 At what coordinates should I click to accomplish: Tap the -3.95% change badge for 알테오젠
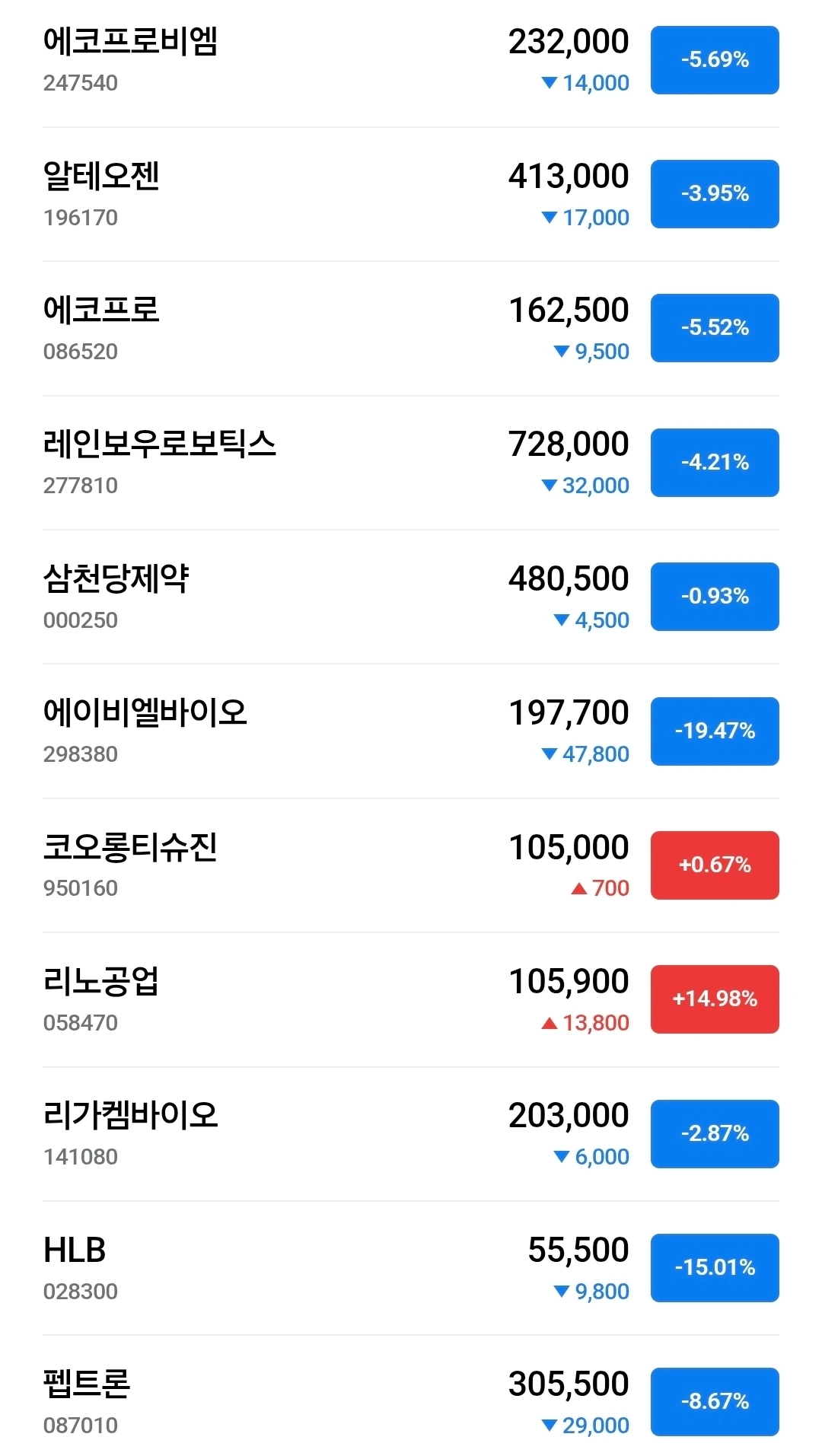click(715, 194)
